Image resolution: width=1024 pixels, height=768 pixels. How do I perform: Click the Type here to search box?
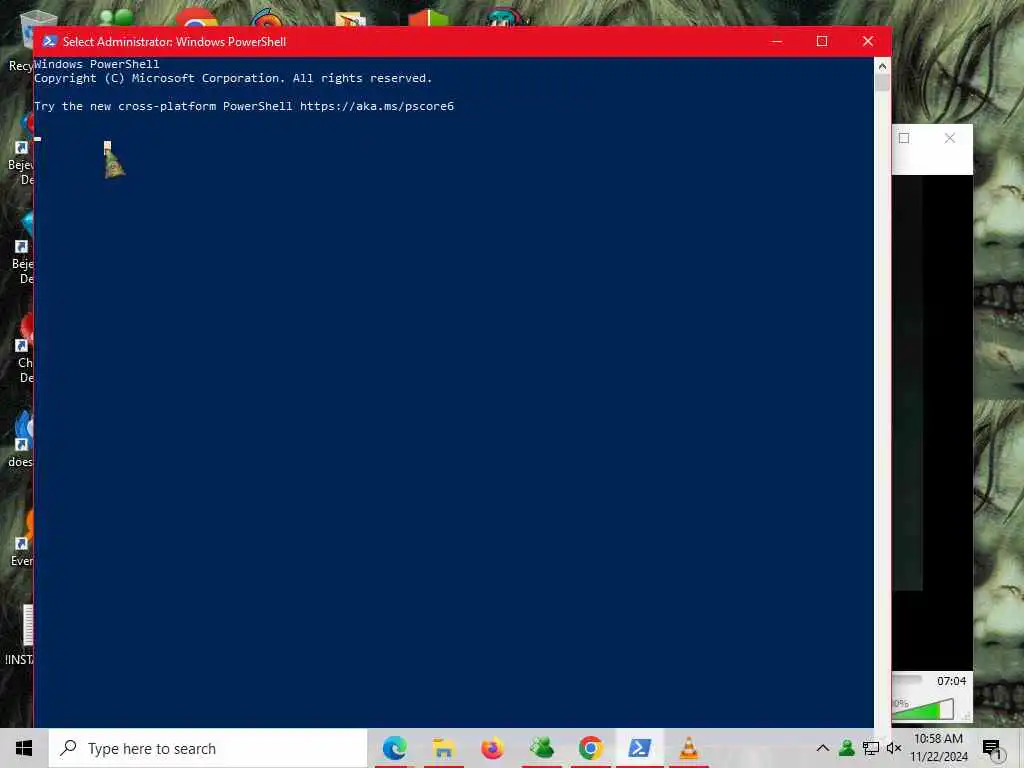pos(208,748)
